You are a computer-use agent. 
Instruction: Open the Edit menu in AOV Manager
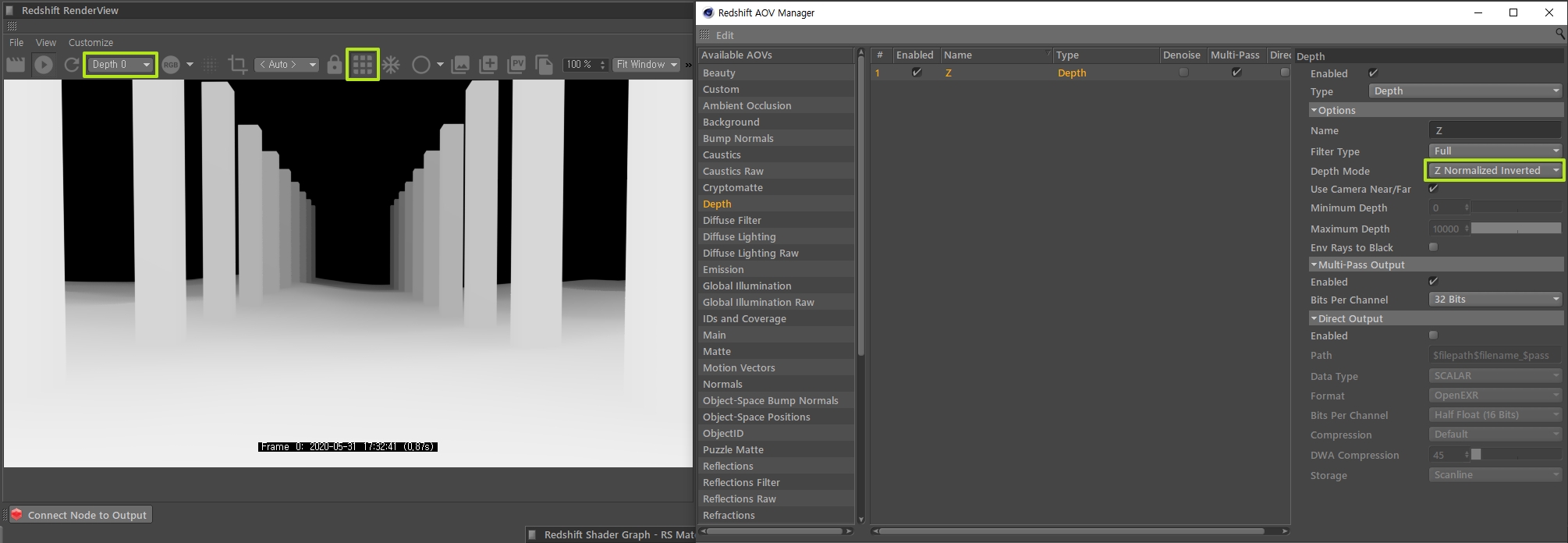[x=725, y=35]
